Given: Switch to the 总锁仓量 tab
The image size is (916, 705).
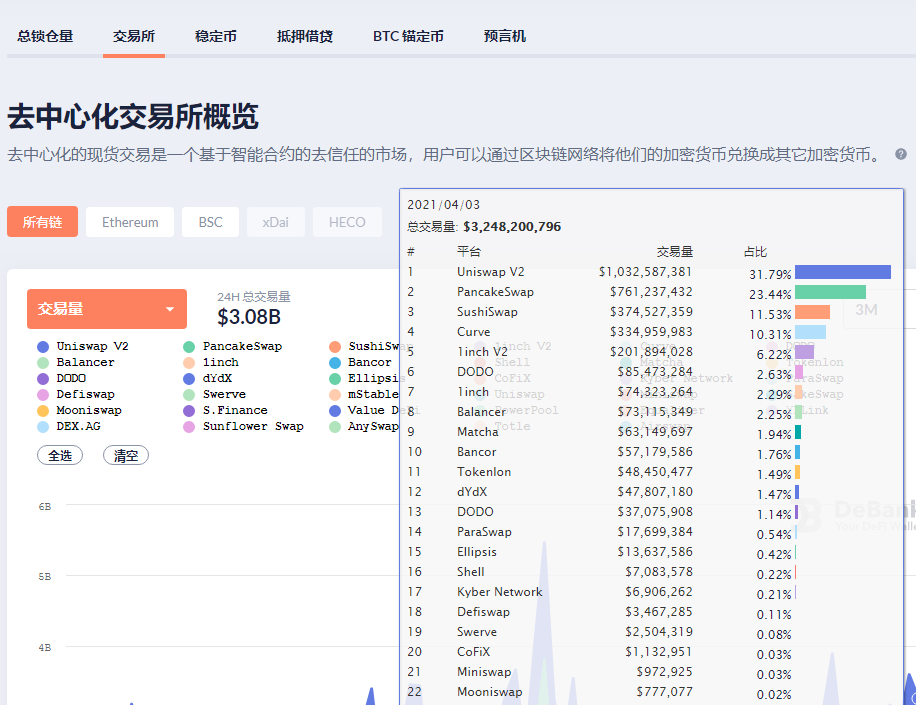Looking at the screenshot, I should click(46, 36).
